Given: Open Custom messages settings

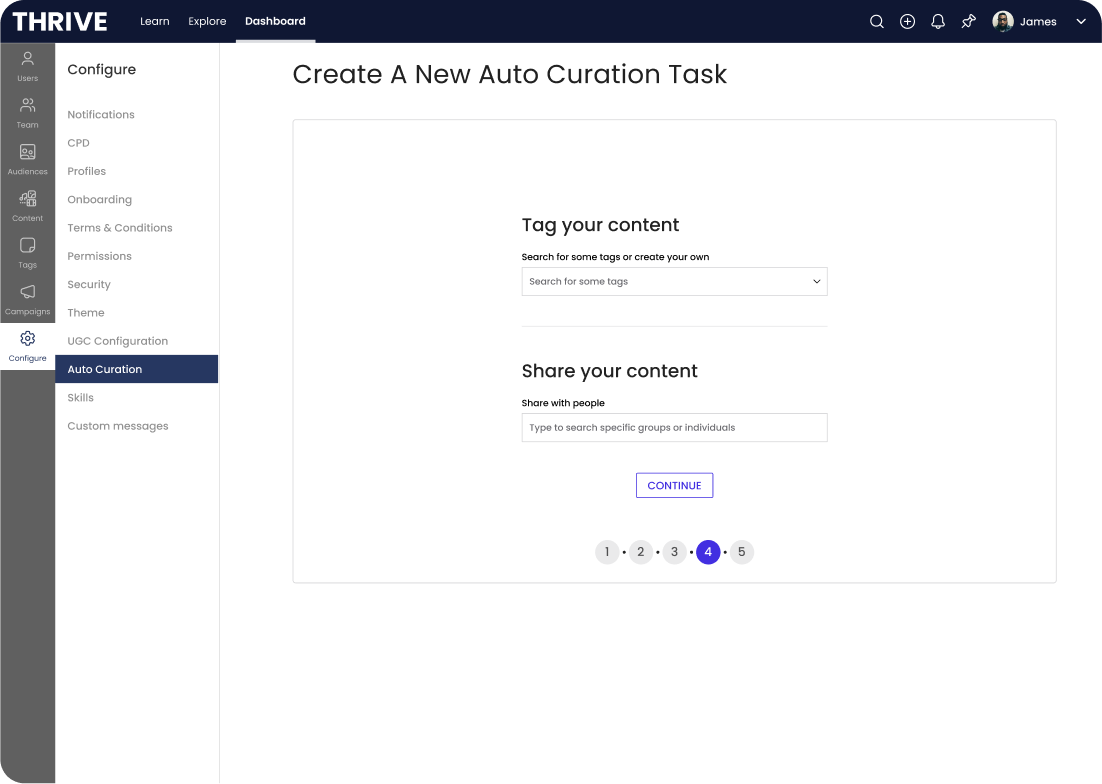Looking at the screenshot, I should (x=118, y=426).
